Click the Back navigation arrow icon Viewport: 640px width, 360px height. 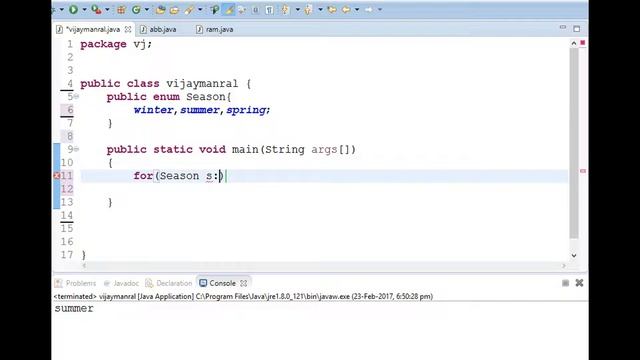tap(346, 9)
